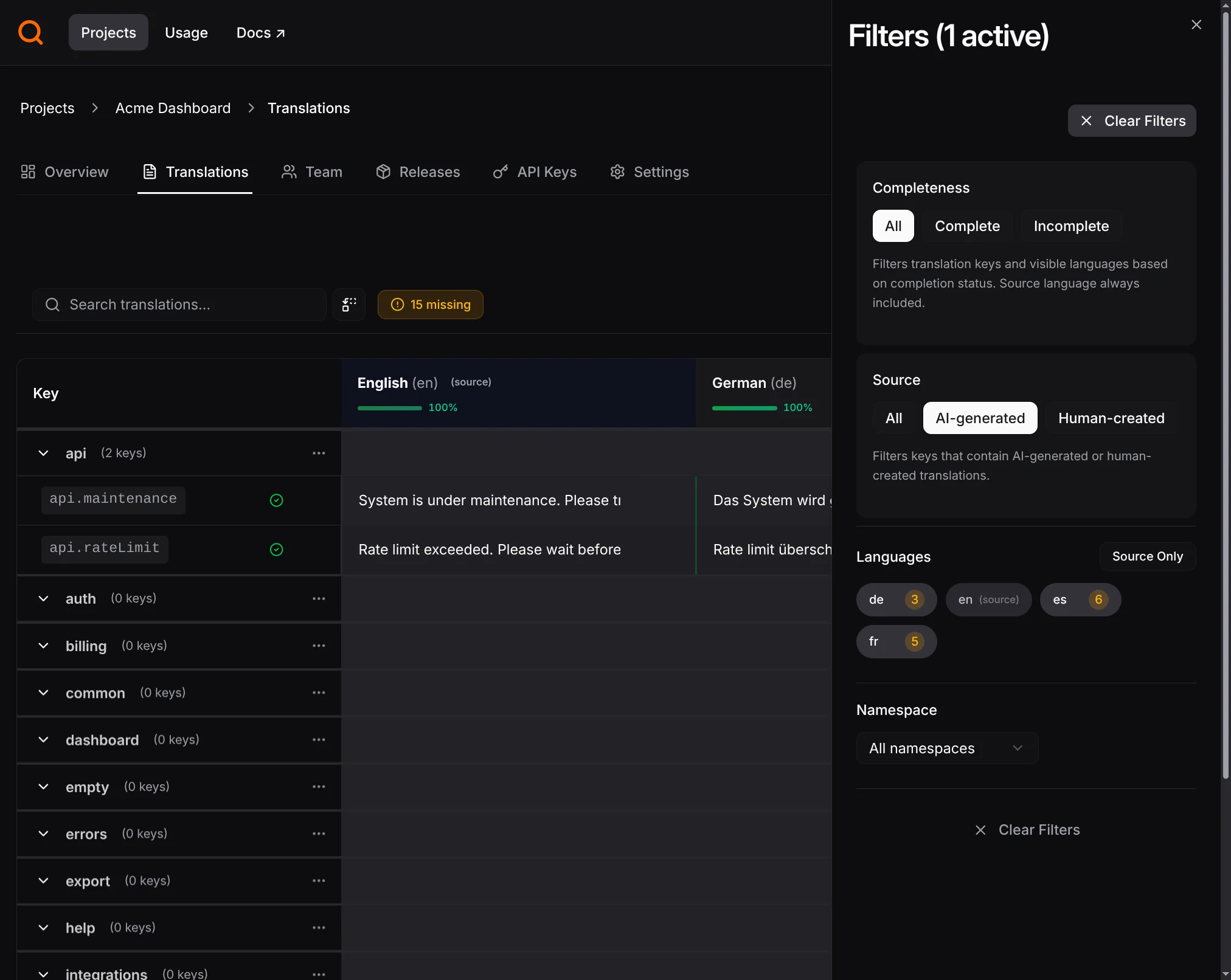Viewport: 1231px width, 980px height.
Task: Expand the billing keys group
Action: tap(43, 646)
